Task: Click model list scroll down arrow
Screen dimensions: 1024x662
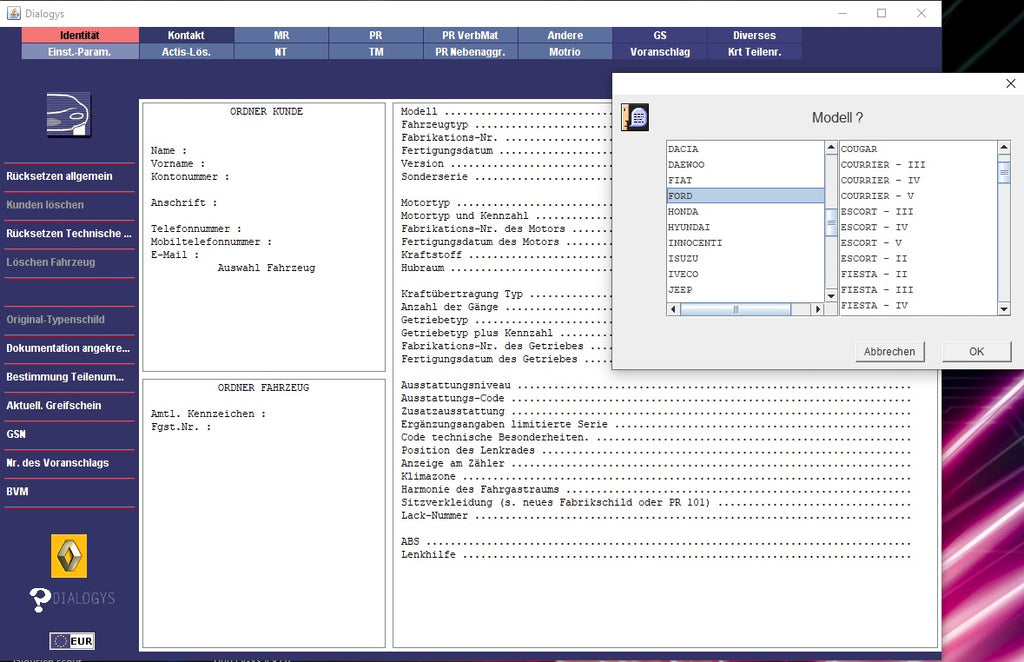Action: point(1004,309)
